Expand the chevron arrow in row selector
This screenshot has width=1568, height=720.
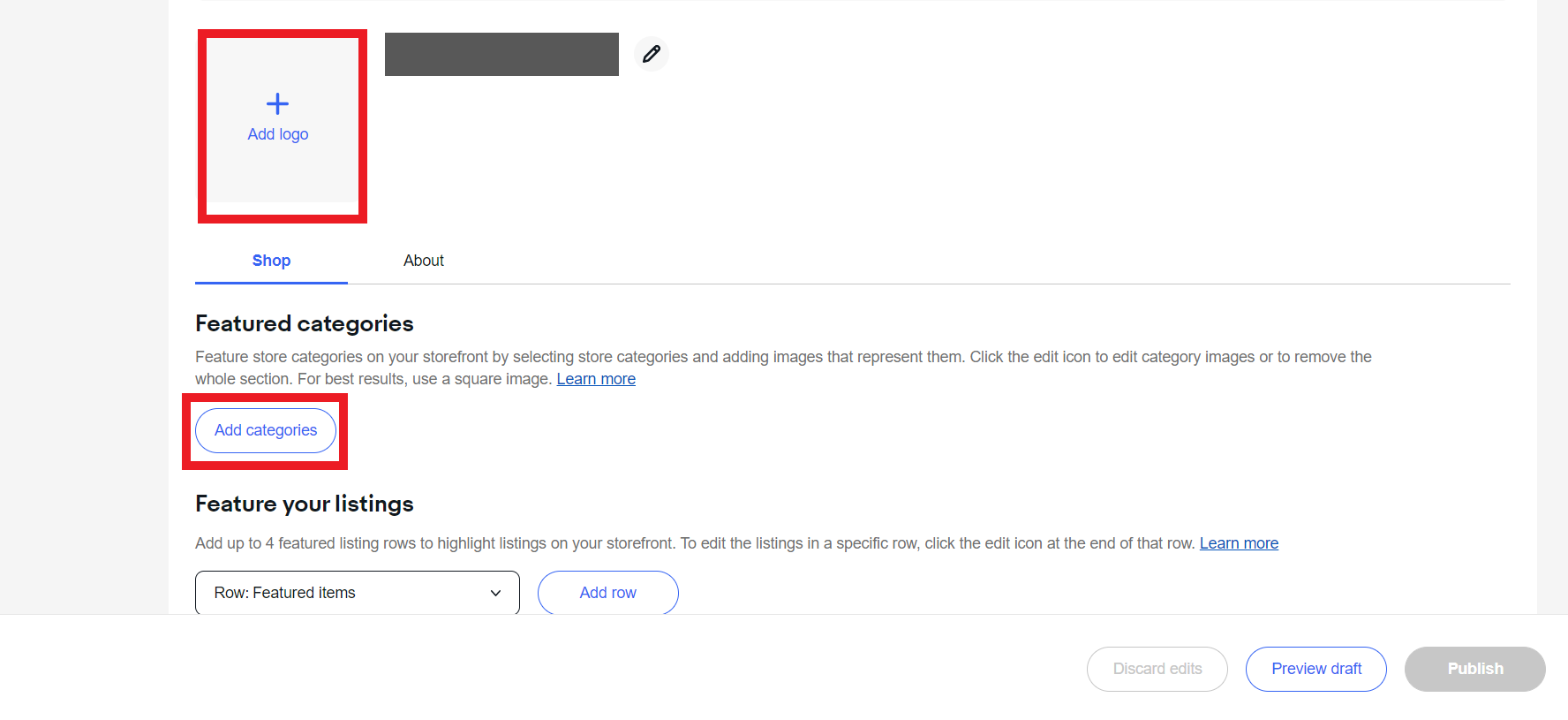495,593
